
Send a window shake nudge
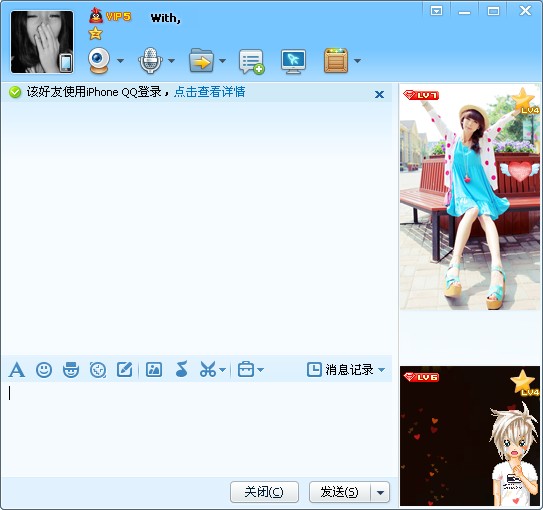[x=98, y=370]
